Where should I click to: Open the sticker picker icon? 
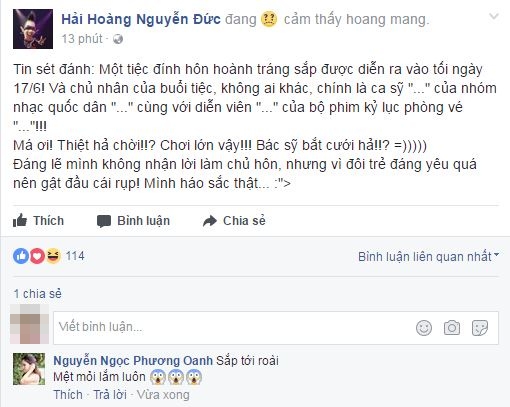point(480,328)
